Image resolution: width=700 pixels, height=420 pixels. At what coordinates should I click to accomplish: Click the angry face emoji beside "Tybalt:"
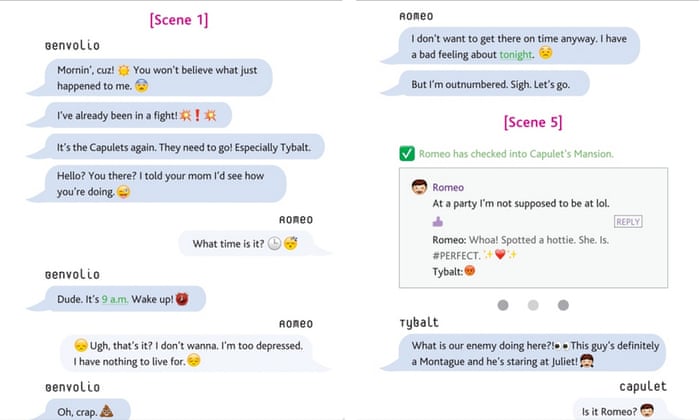[469, 271]
